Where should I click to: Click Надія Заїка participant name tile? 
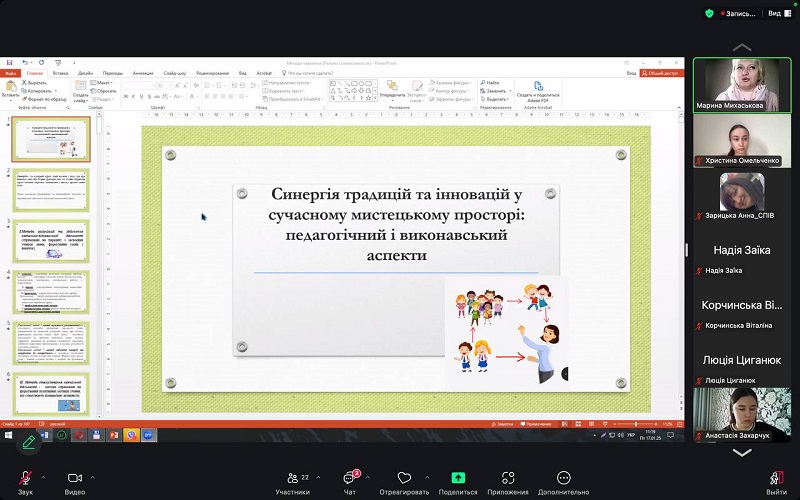742,250
